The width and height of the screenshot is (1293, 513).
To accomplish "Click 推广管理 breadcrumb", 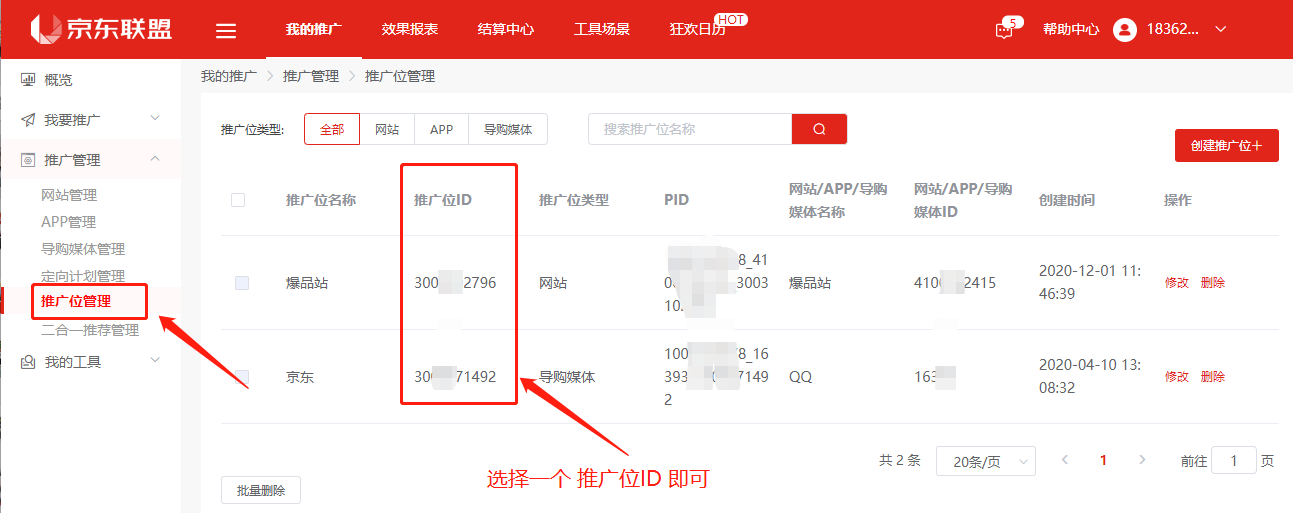I will tap(311, 76).
